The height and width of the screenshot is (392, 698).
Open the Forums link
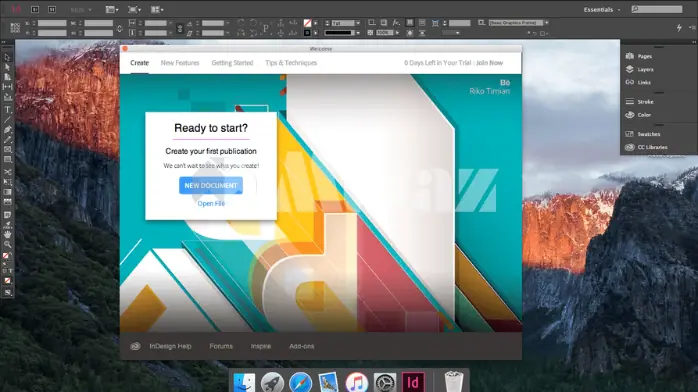(x=221, y=346)
